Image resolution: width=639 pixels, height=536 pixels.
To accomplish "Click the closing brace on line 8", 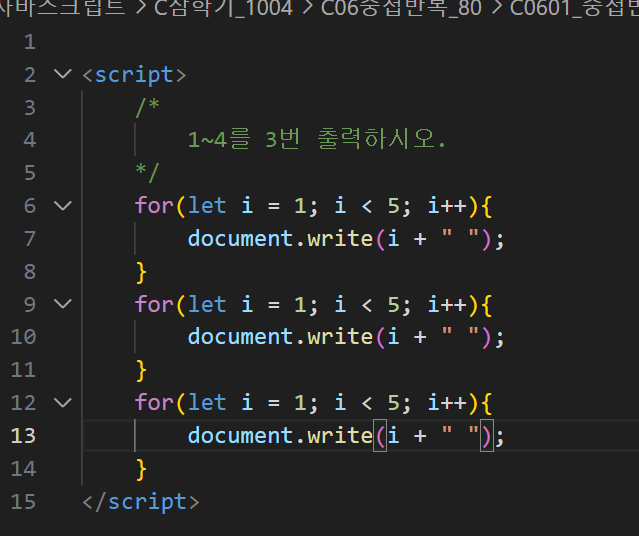I will (x=141, y=272).
